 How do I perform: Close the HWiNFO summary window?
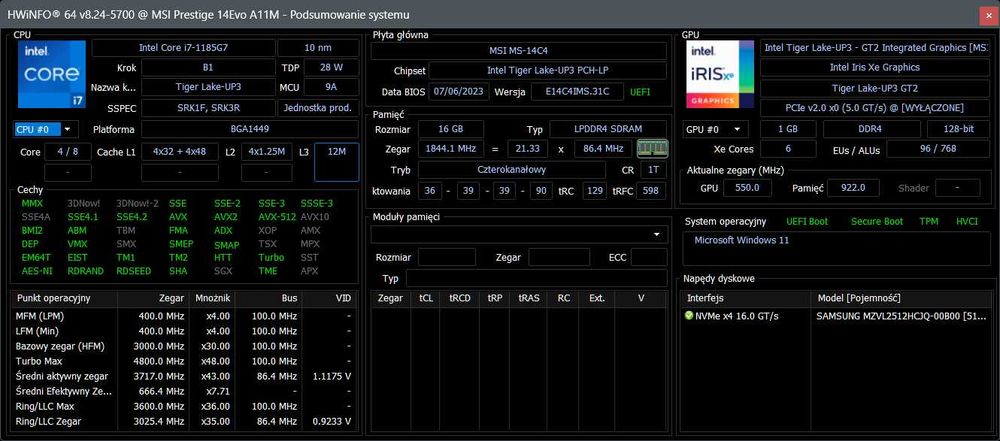coord(987,15)
